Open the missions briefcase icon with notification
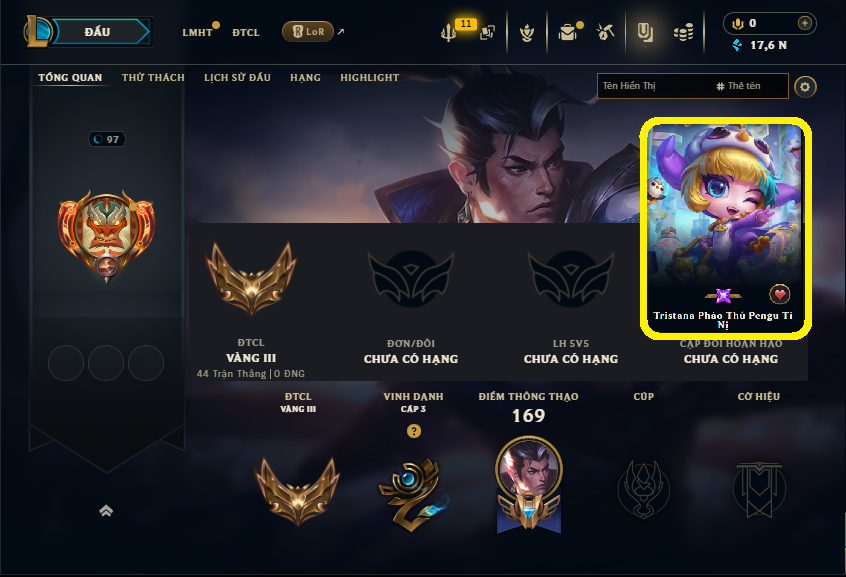This screenshot has width=846, height=577. click(567, 32)
